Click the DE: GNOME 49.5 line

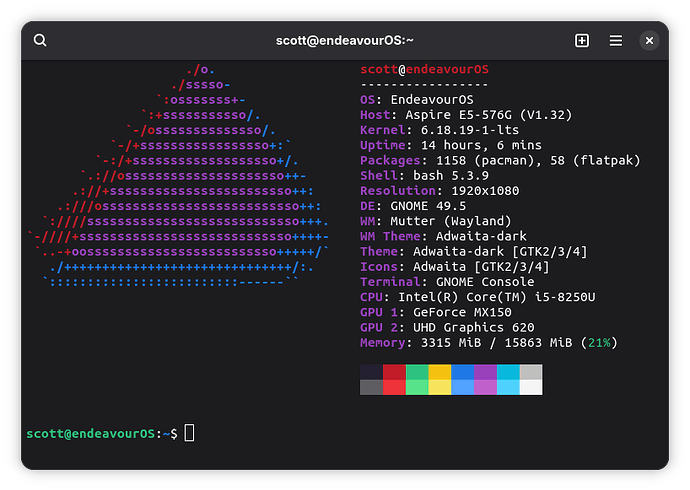[413, 206]
